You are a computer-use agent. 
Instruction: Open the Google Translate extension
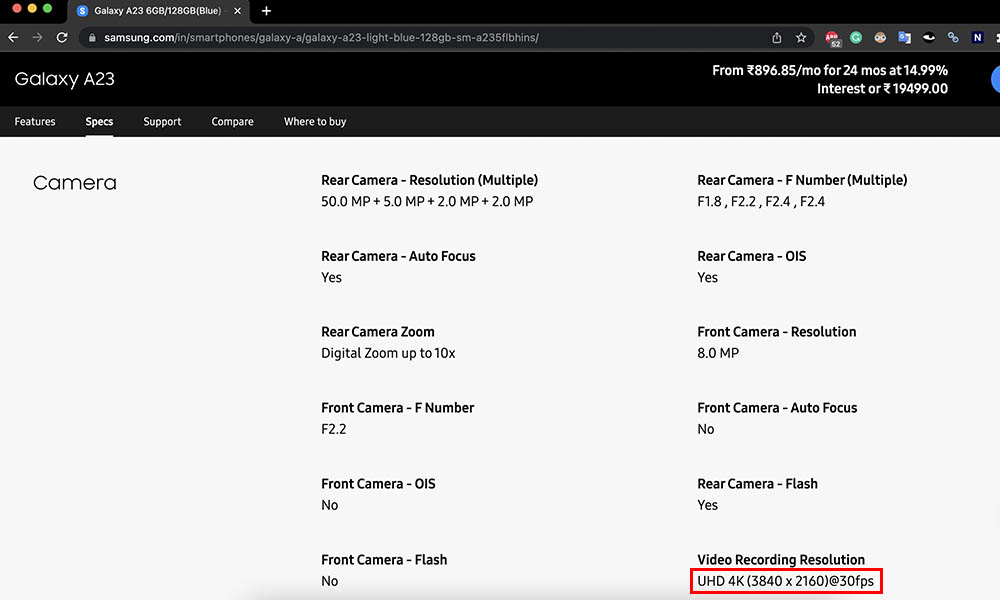pos(904,37)
